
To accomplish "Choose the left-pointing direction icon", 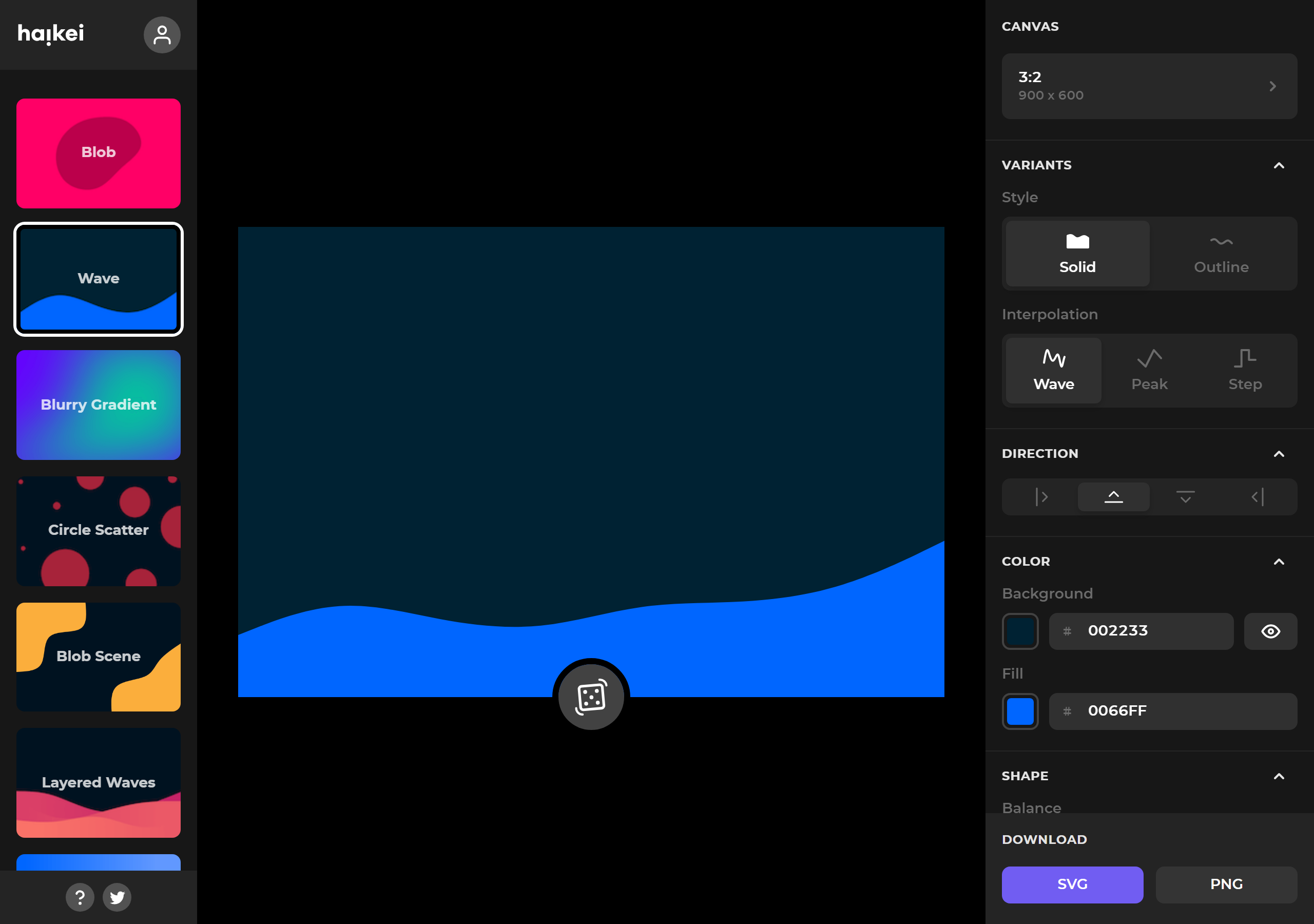I will 1258,497.
